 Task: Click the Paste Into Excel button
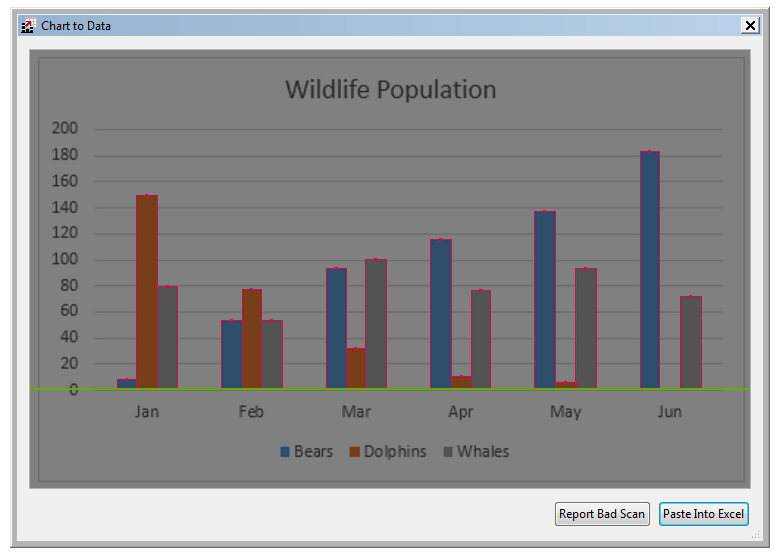coord(704,514)
